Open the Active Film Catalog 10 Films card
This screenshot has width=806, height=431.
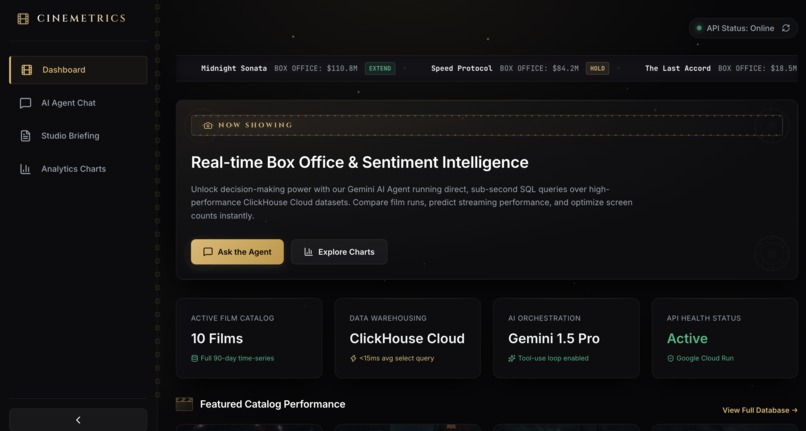click(249, 338)
